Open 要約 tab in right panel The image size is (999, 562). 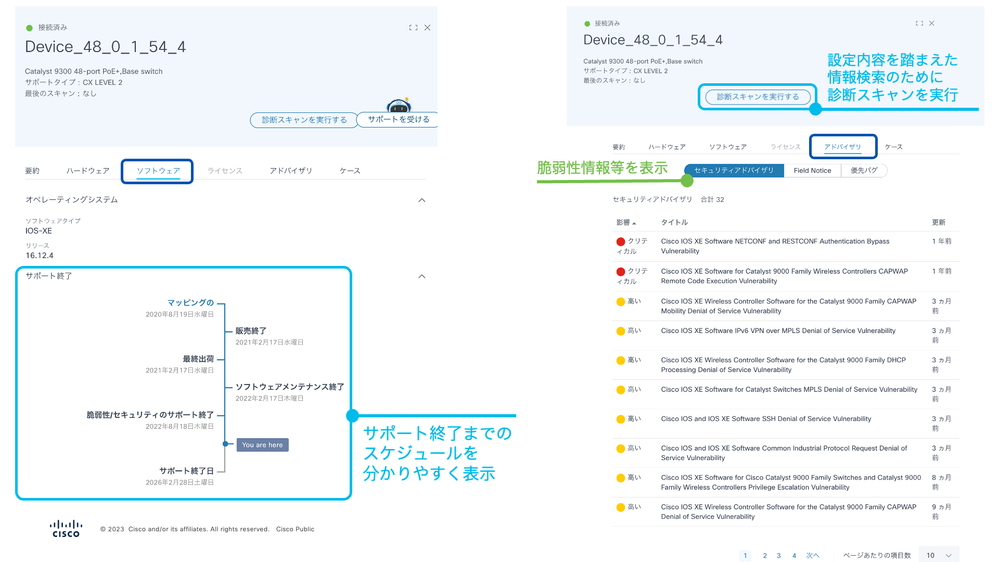click(x=619, y=147)
